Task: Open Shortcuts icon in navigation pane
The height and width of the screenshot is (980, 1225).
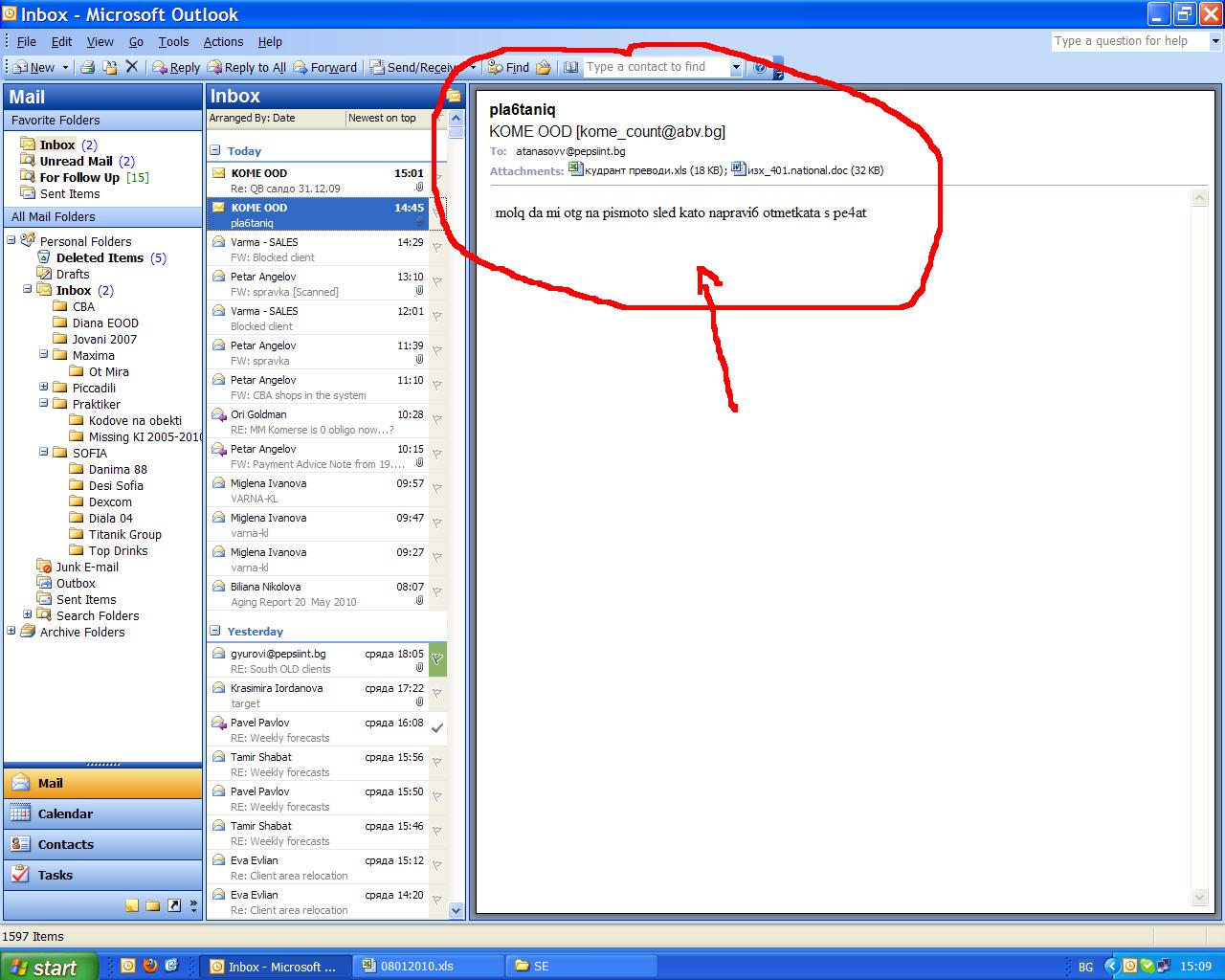Action: 173,905
